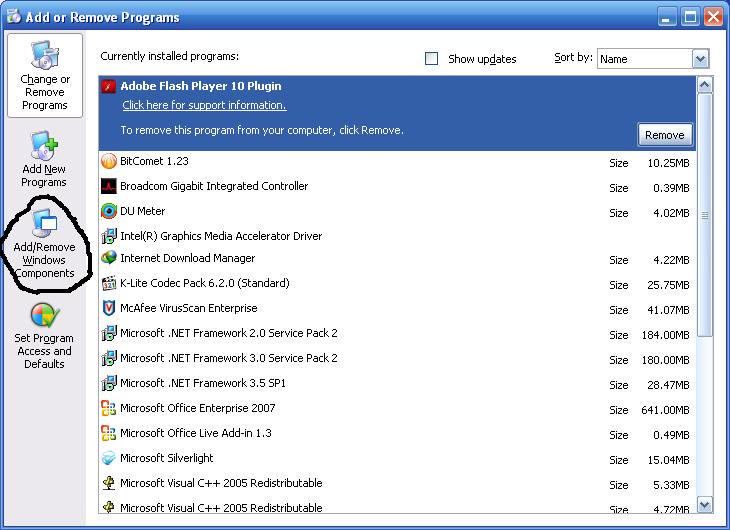
Task: Open Change or Remove Programs panel
Action: [45, 75]
